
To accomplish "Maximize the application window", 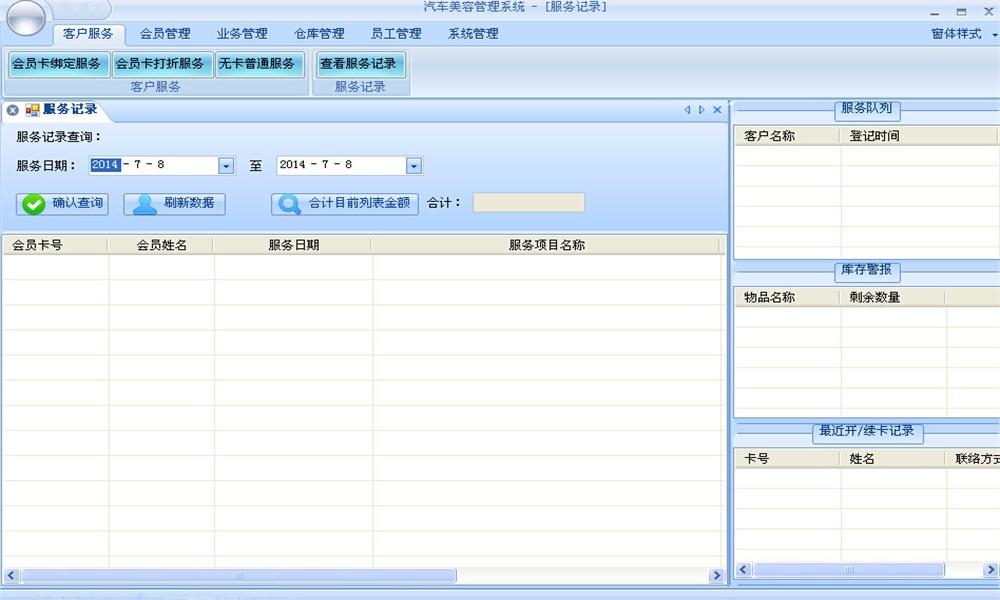I will pyautogui.click(x=962, y=11).
